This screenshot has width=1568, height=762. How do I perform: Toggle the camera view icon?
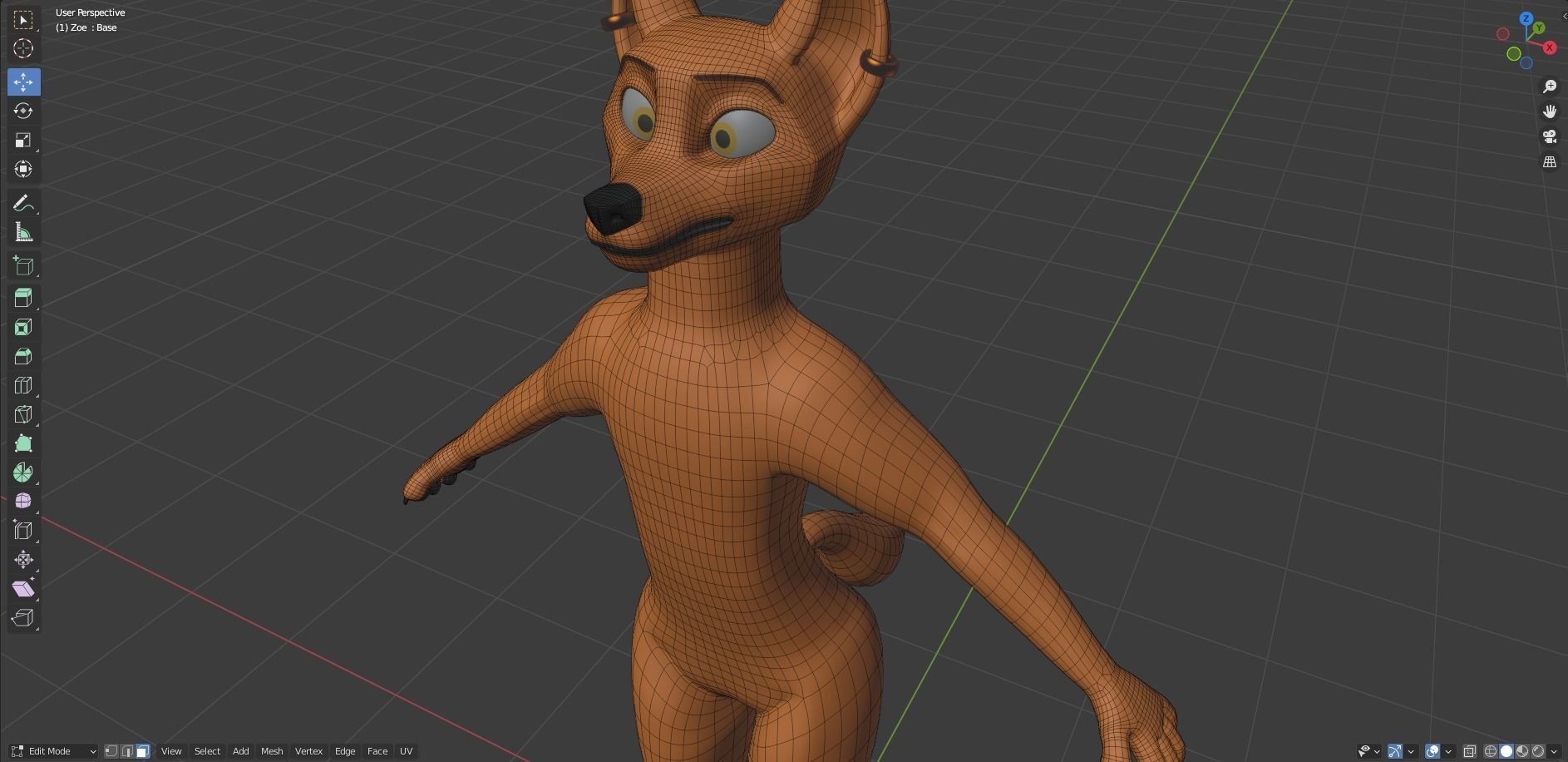tap(1550, 136)
